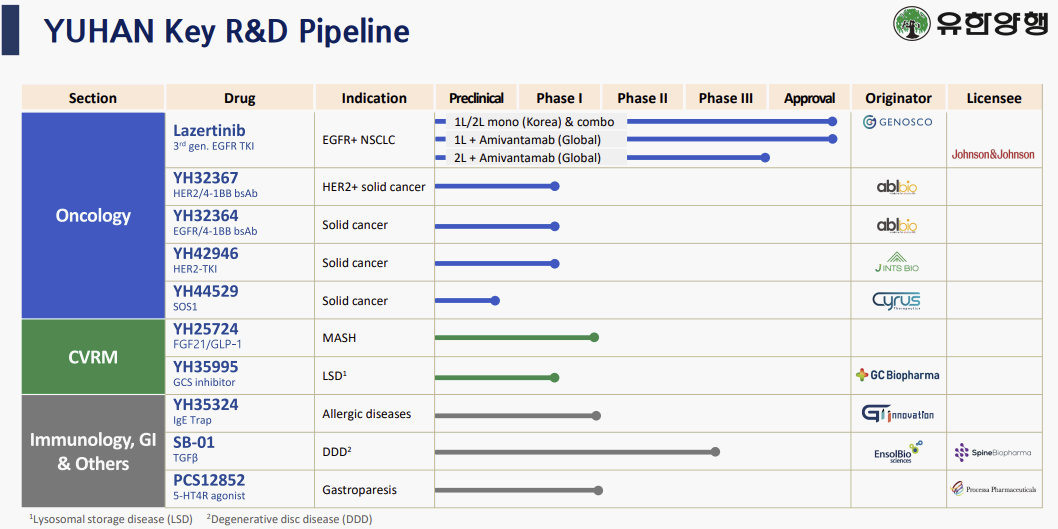Image resolution: width=1058 pixels, height=529 pixels.
Task: Click the GC Biopharma logo
Action: click(x=897, y=376)
